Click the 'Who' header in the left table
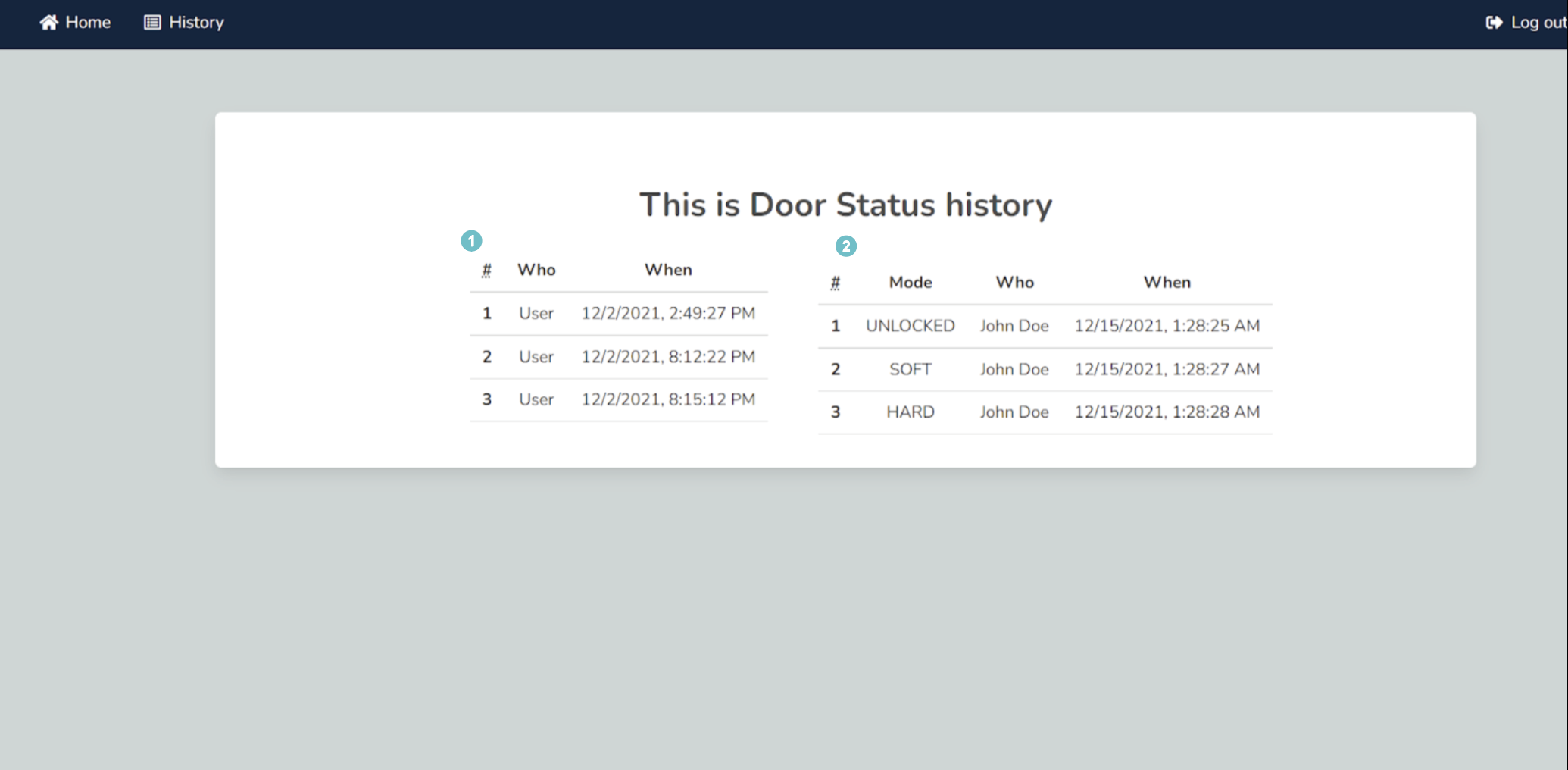Viewport: 1568px width, 770px height. 536,270
